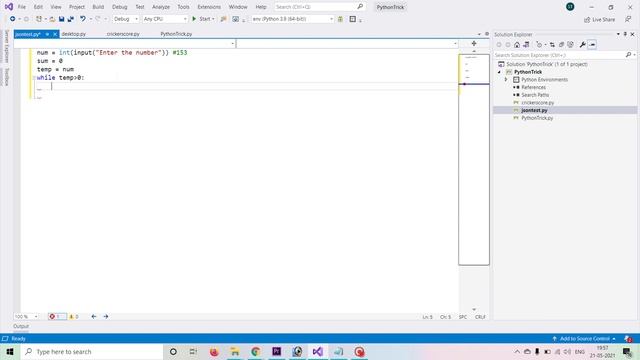Click the Sync with Active Document icon
The width and height of the screenshot is (640, 360).
[x=552, y=44]
